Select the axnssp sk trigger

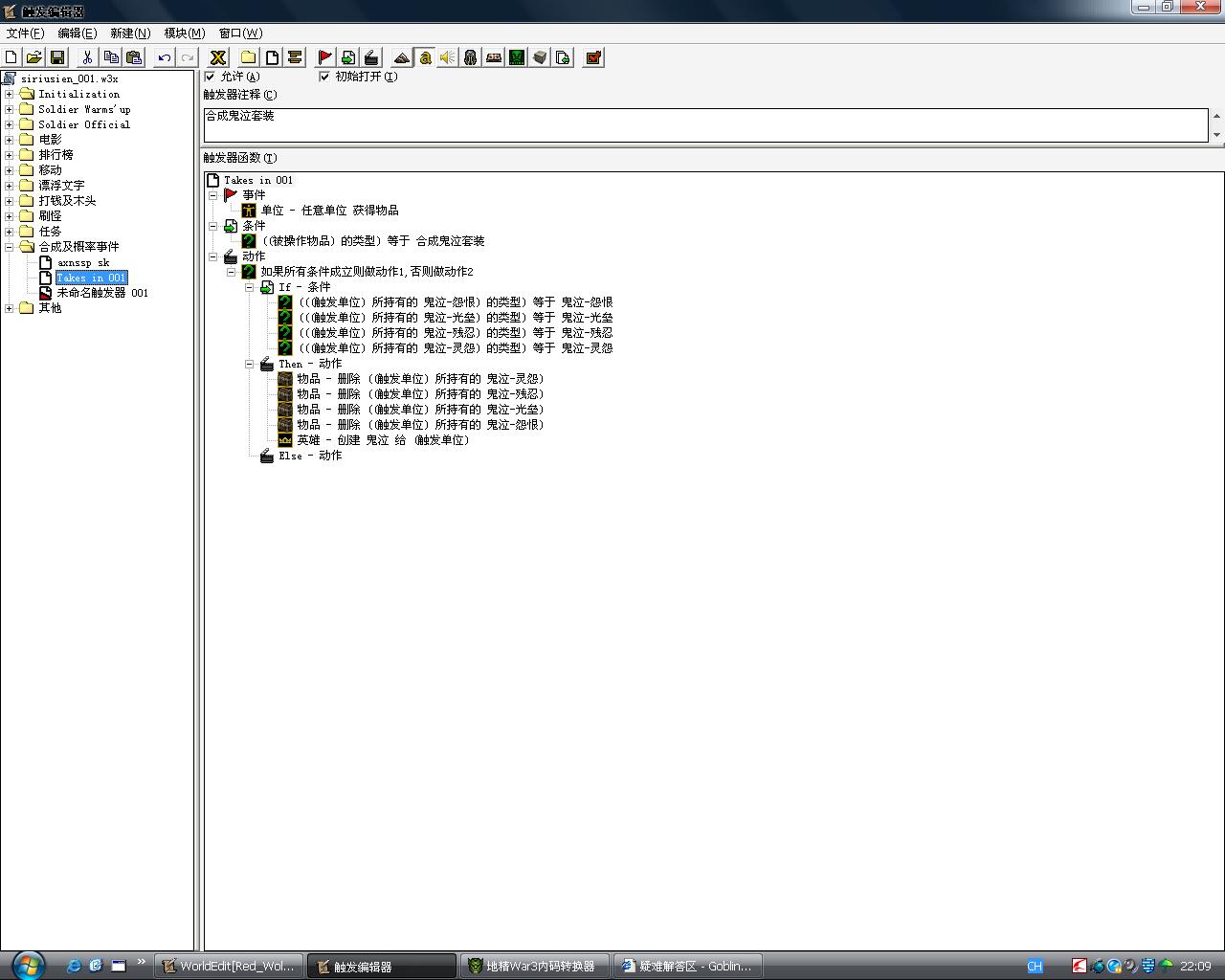point(83,262)
